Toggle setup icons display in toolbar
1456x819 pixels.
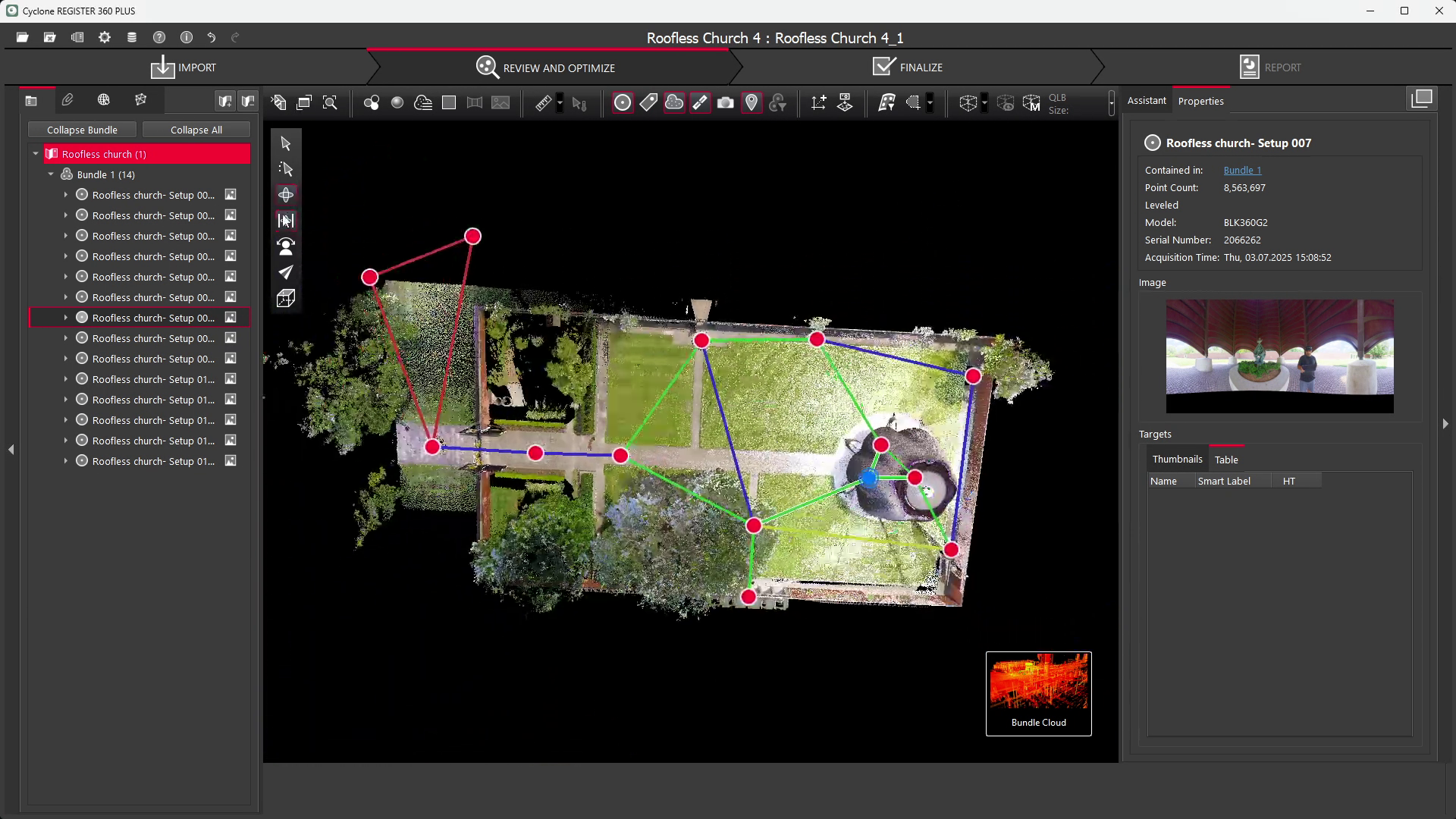pyautogui.click(x=622, y=103)
